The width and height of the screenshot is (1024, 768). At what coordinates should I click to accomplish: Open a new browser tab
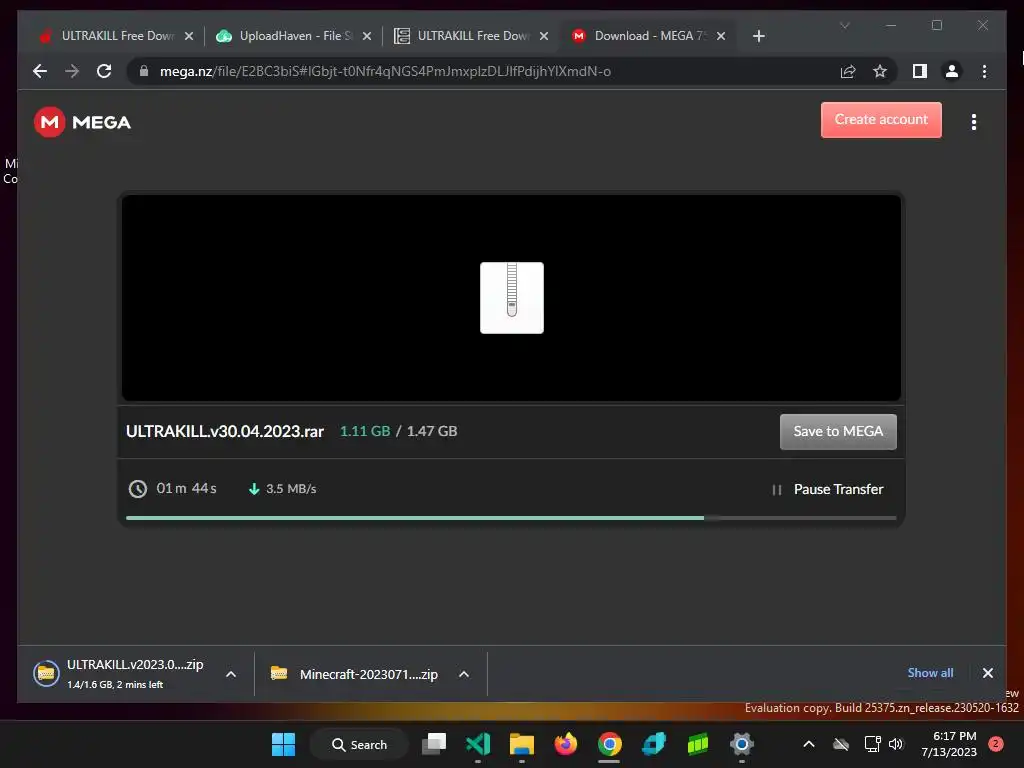(x=758, y=36)
